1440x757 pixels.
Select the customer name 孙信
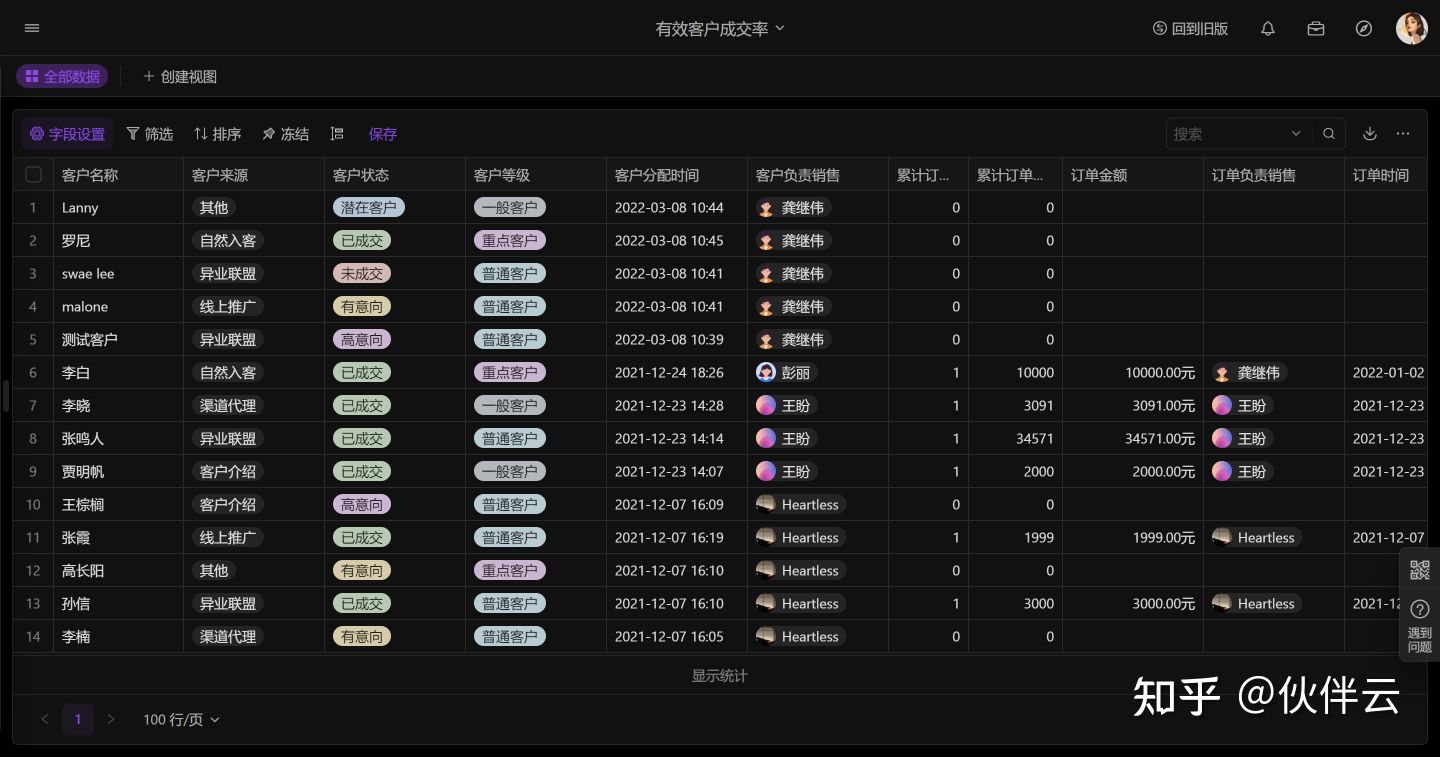76,604
